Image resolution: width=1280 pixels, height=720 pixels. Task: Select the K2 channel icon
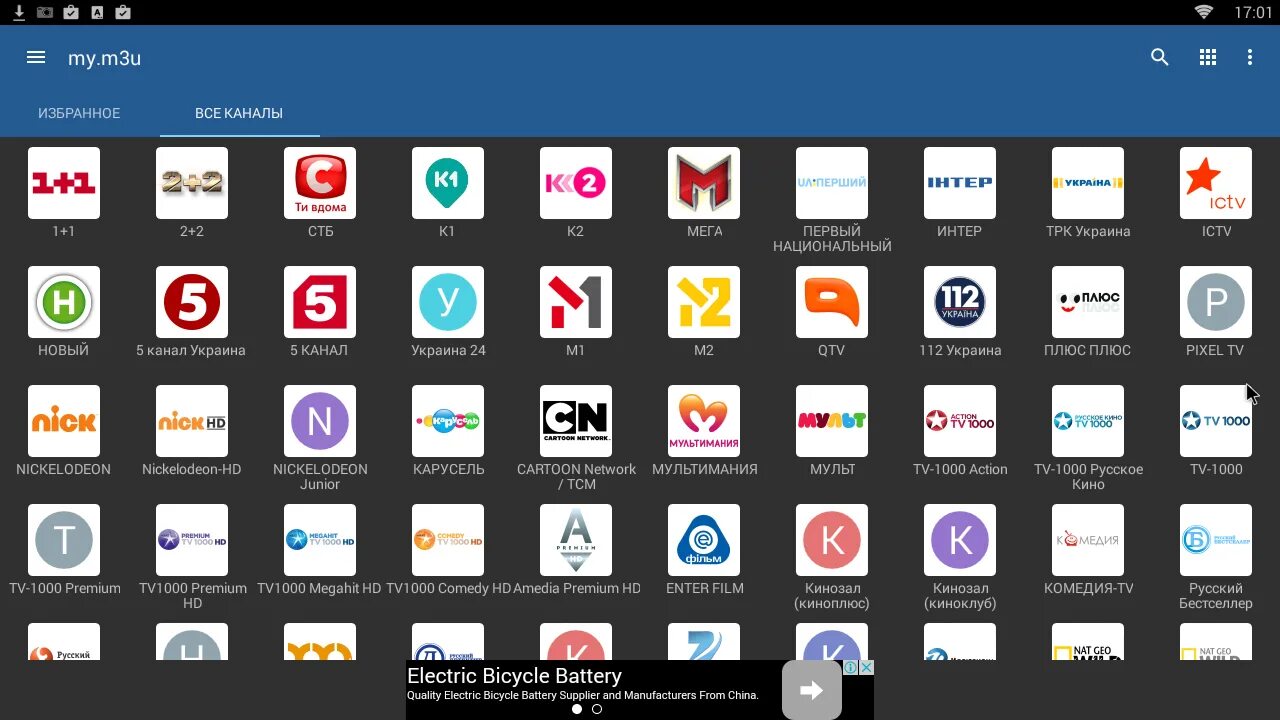pyautogui.click(x=576, y=183)
